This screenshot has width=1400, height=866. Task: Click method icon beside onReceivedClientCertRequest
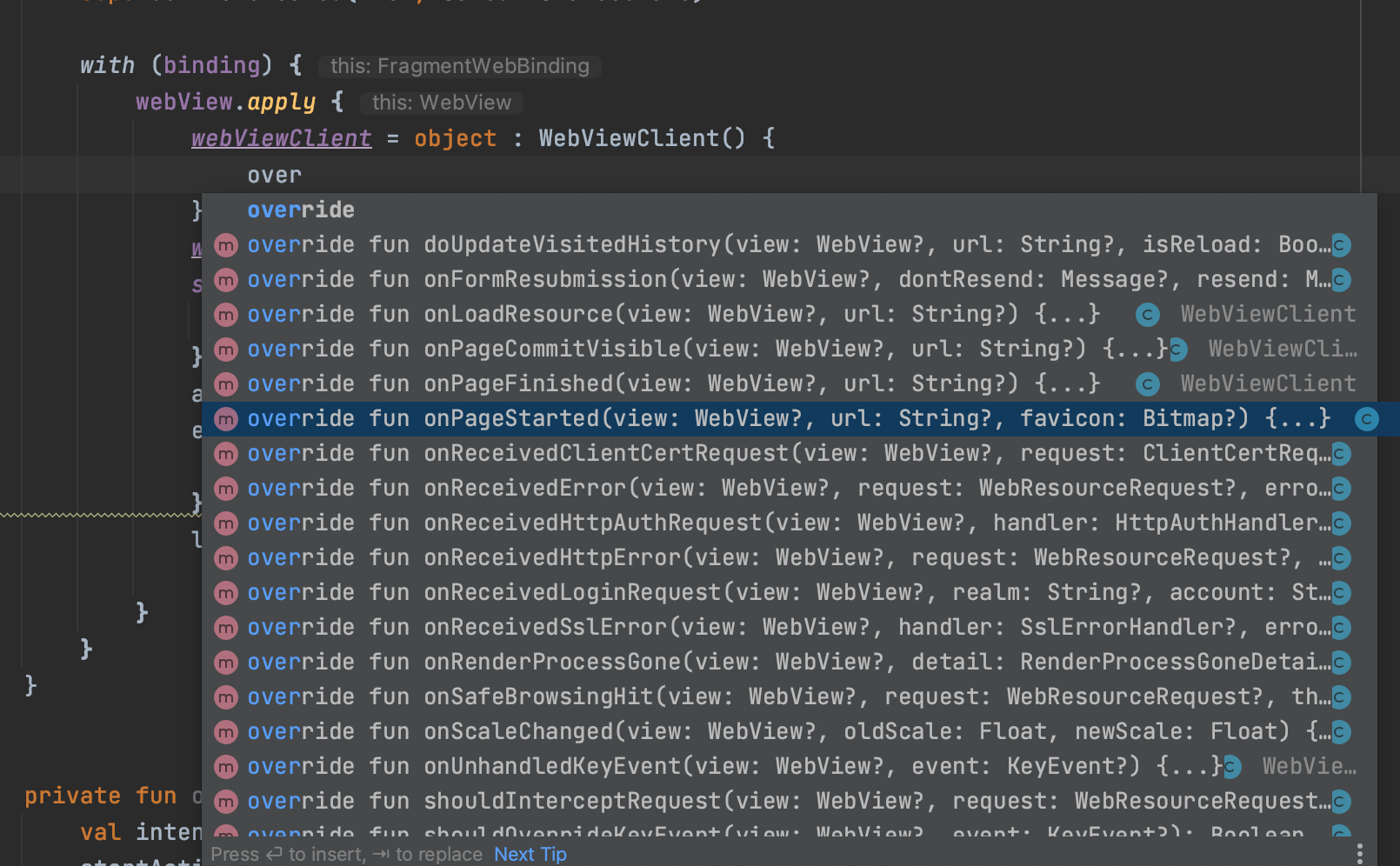[226, 454]
